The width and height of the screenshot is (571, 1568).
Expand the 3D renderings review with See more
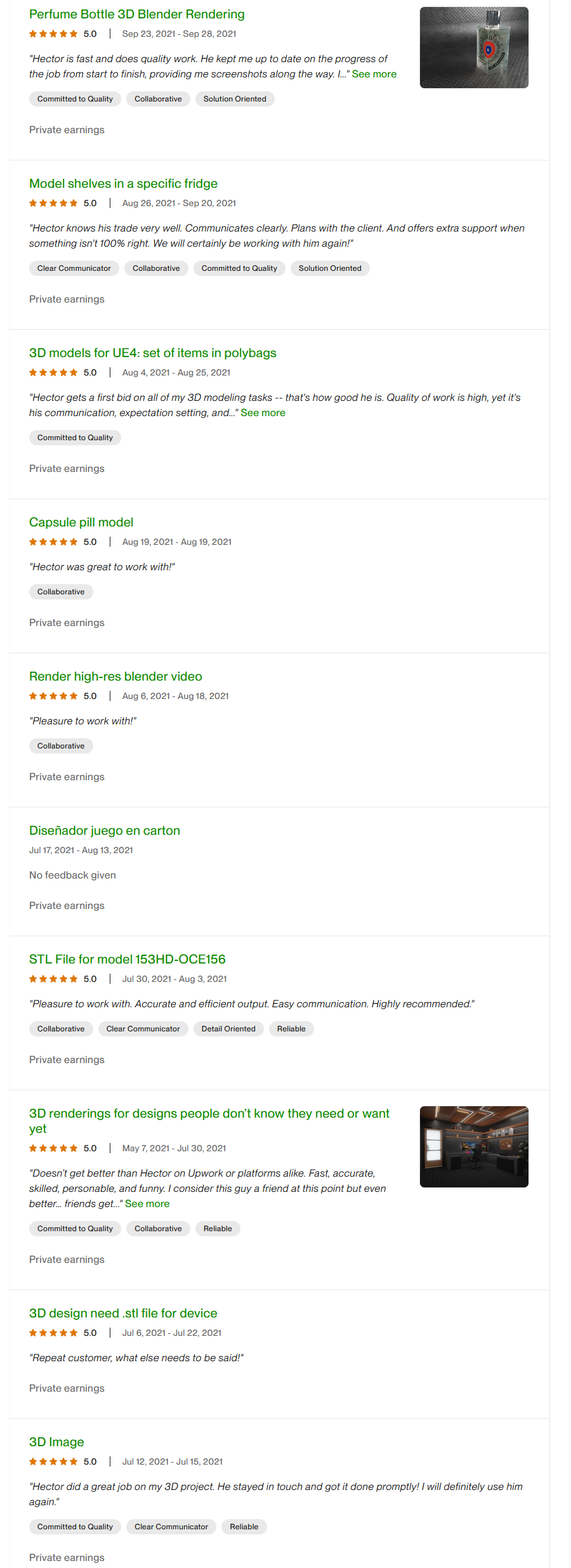(147, 1204)
